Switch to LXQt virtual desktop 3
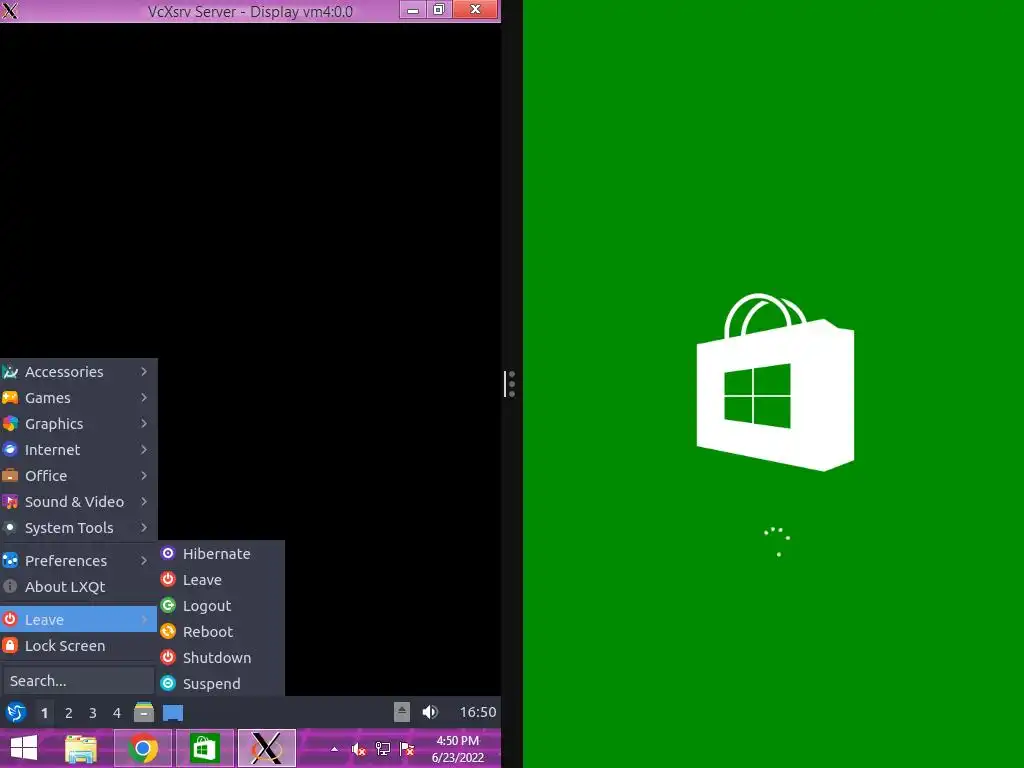 93,713
